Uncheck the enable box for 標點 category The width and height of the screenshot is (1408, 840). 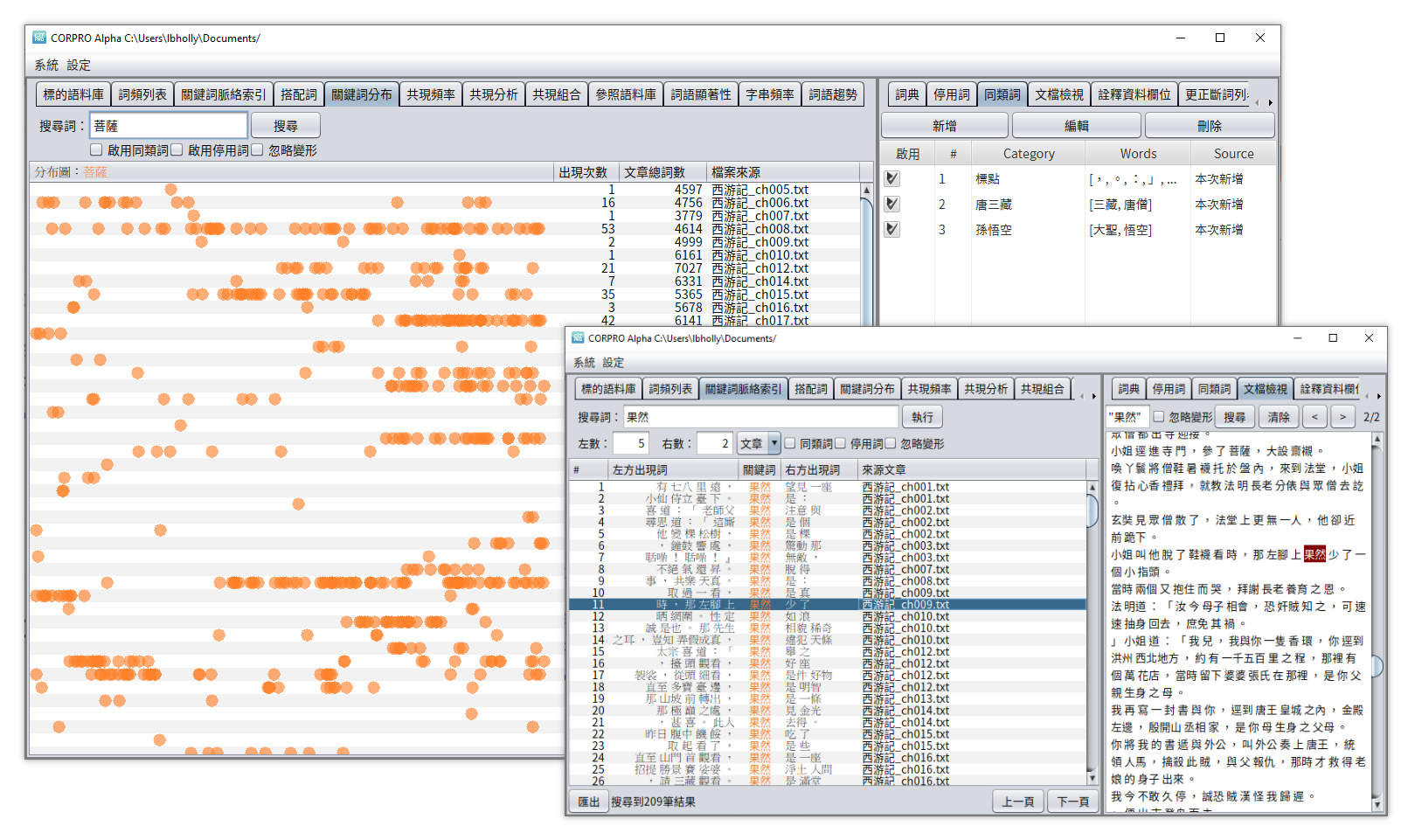point(891,178)
